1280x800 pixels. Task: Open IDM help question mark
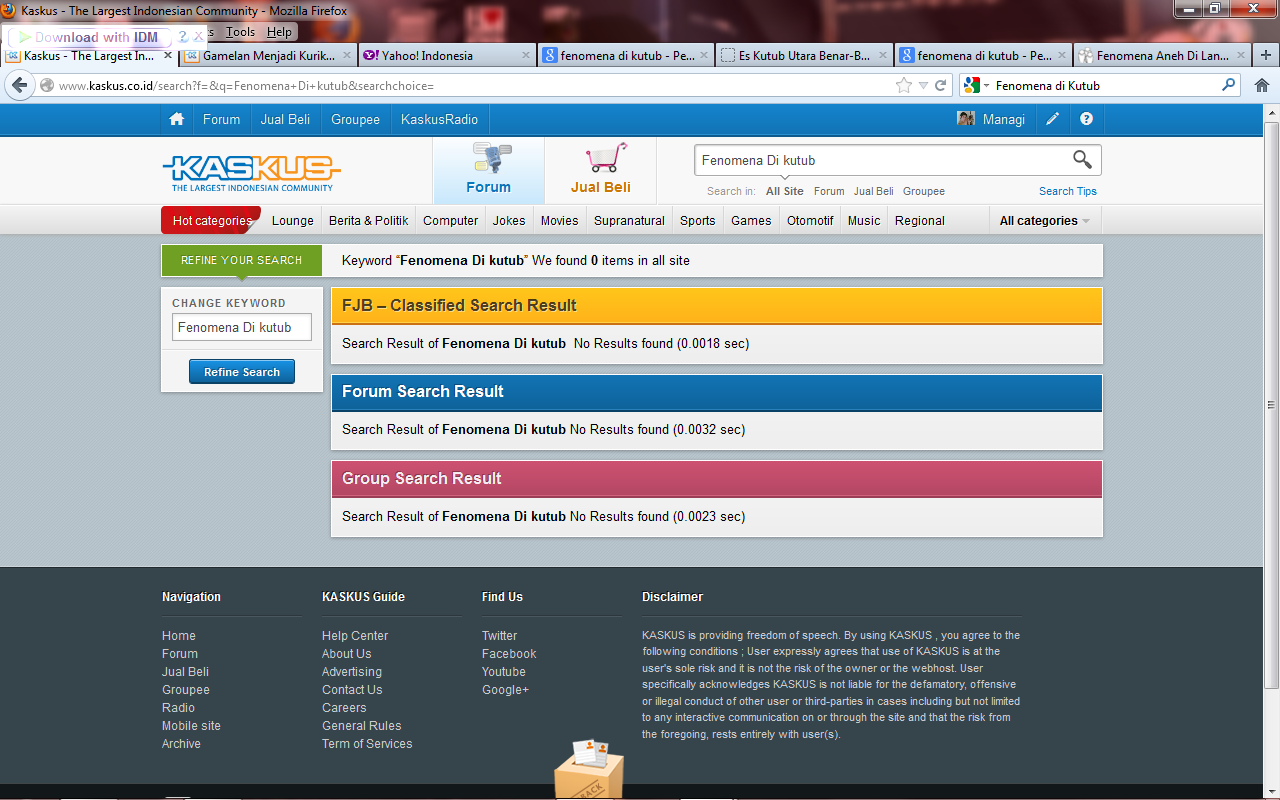point(183,36)
